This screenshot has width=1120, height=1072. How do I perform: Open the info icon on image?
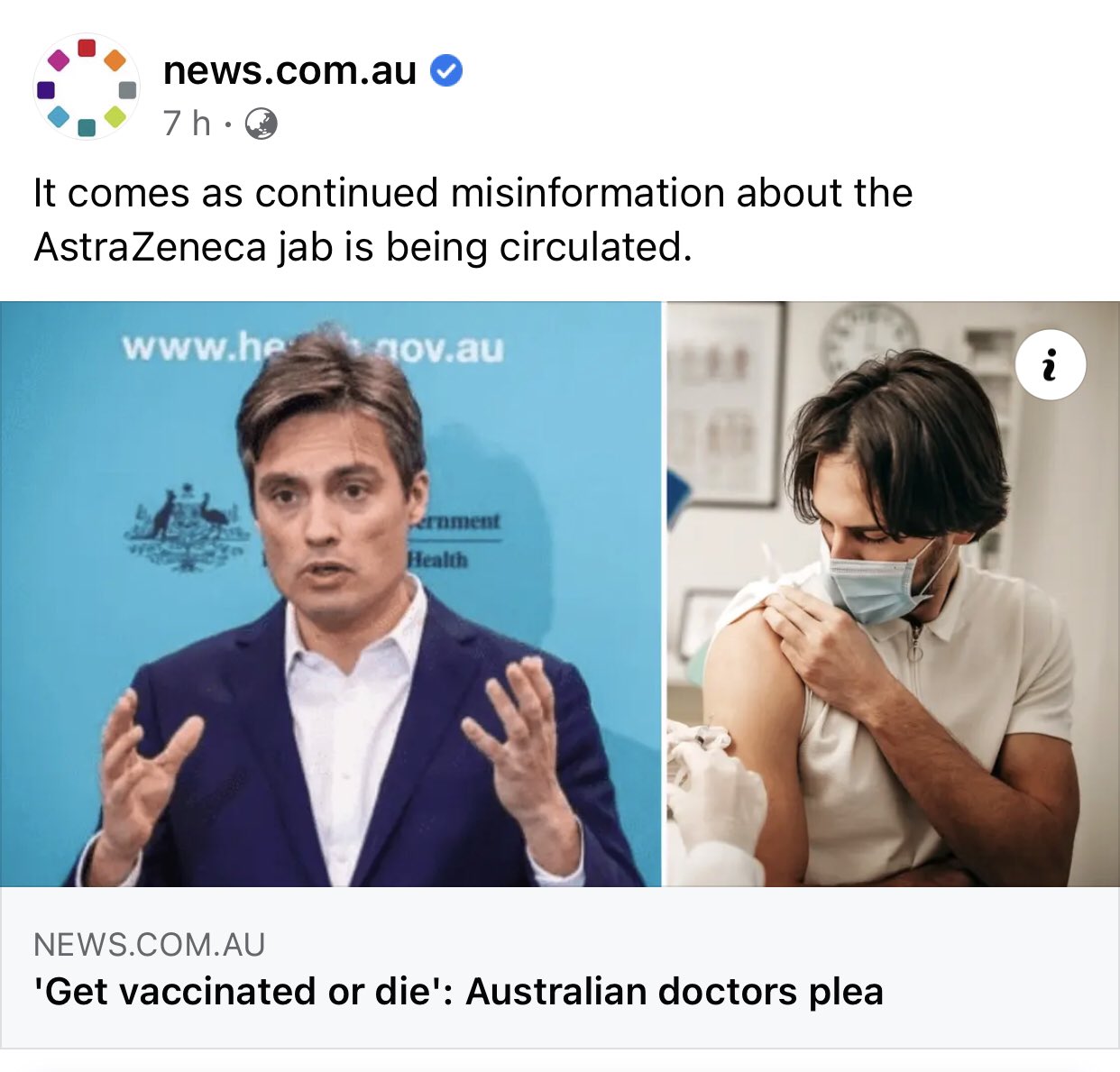click(x=1051, y=365)
